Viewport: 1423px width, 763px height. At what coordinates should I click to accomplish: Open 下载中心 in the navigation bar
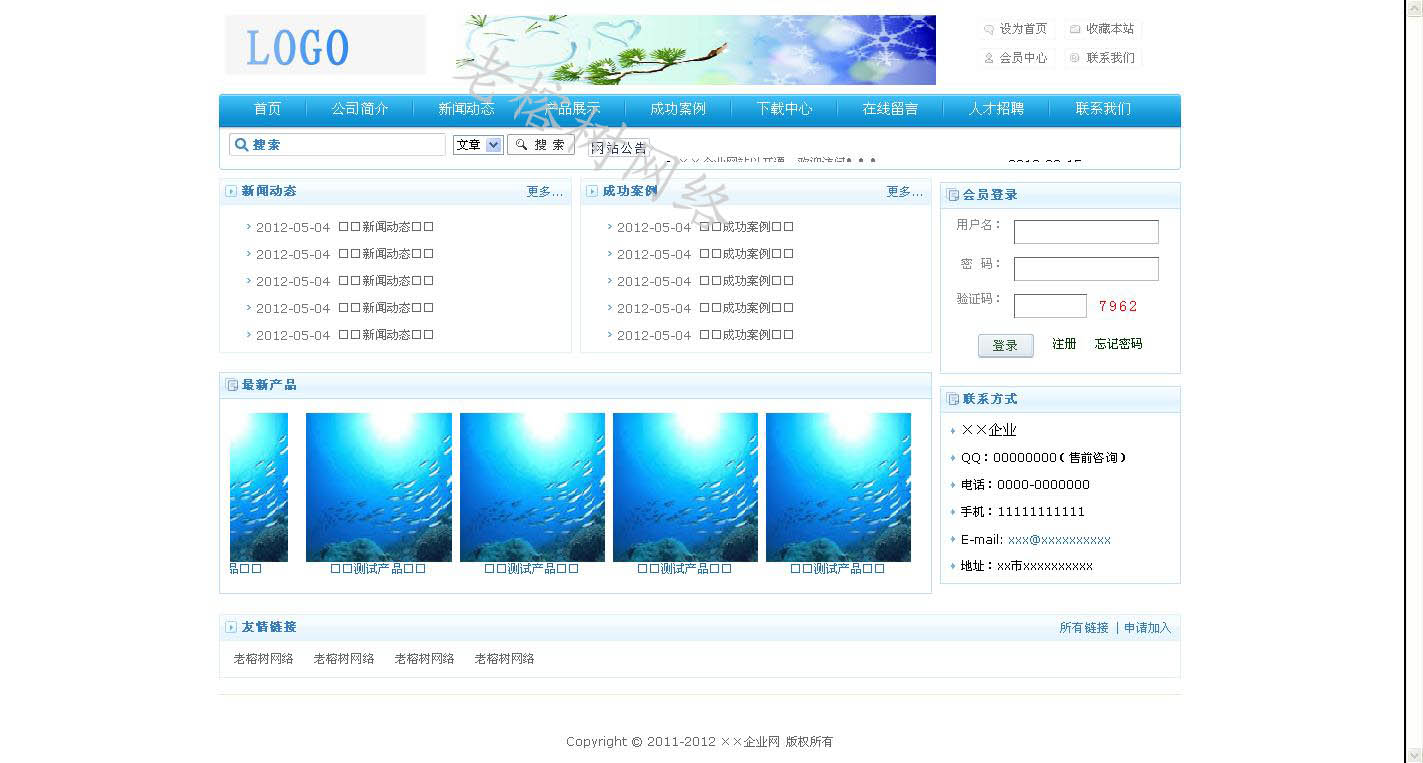coord(784,109)
